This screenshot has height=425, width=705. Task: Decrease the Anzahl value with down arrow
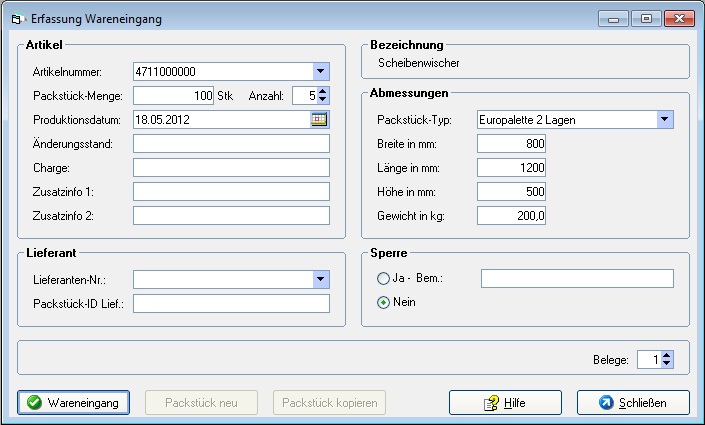(x=323, y=100)
